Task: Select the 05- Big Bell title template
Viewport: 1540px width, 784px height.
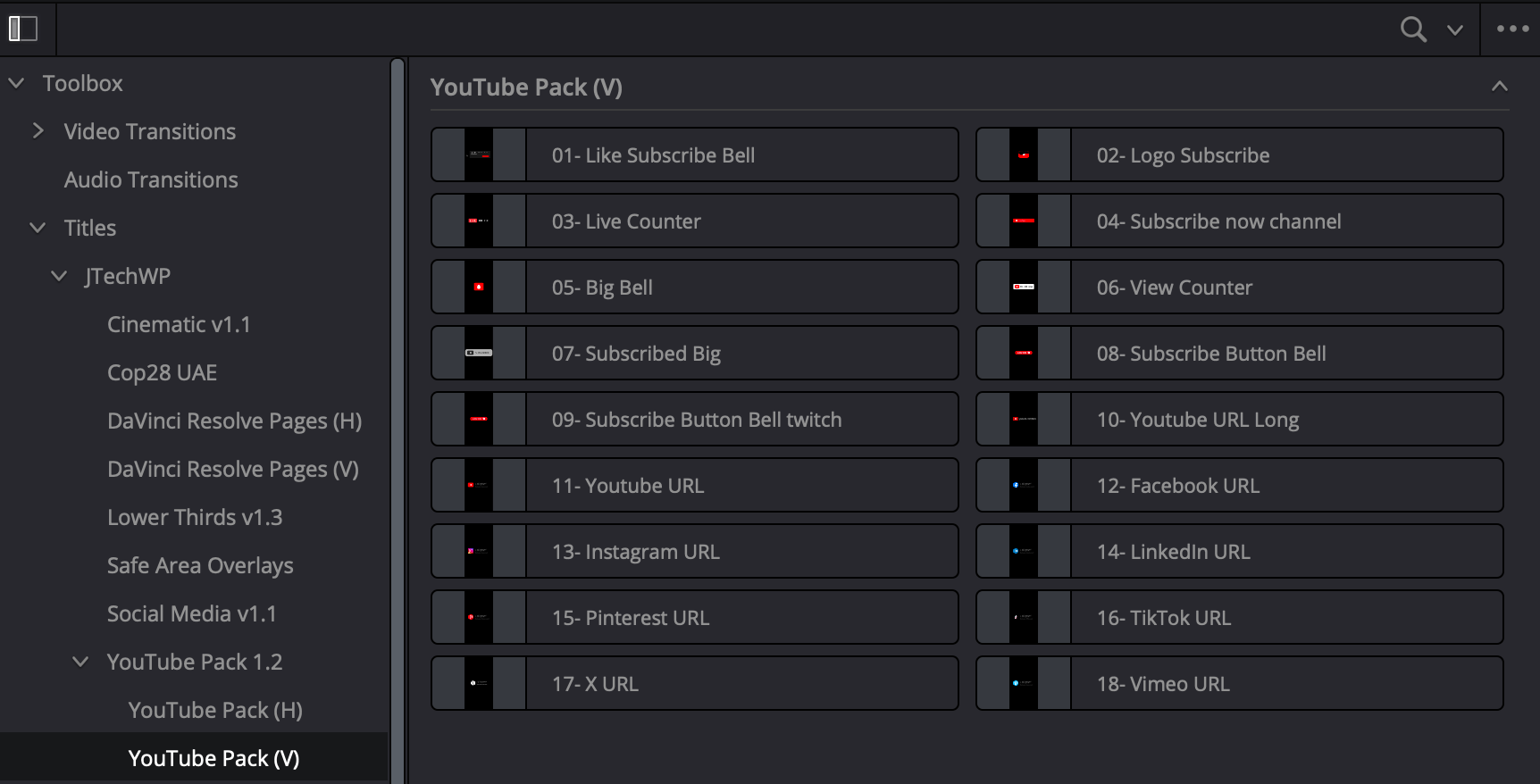Action: (x=694, y=287)
